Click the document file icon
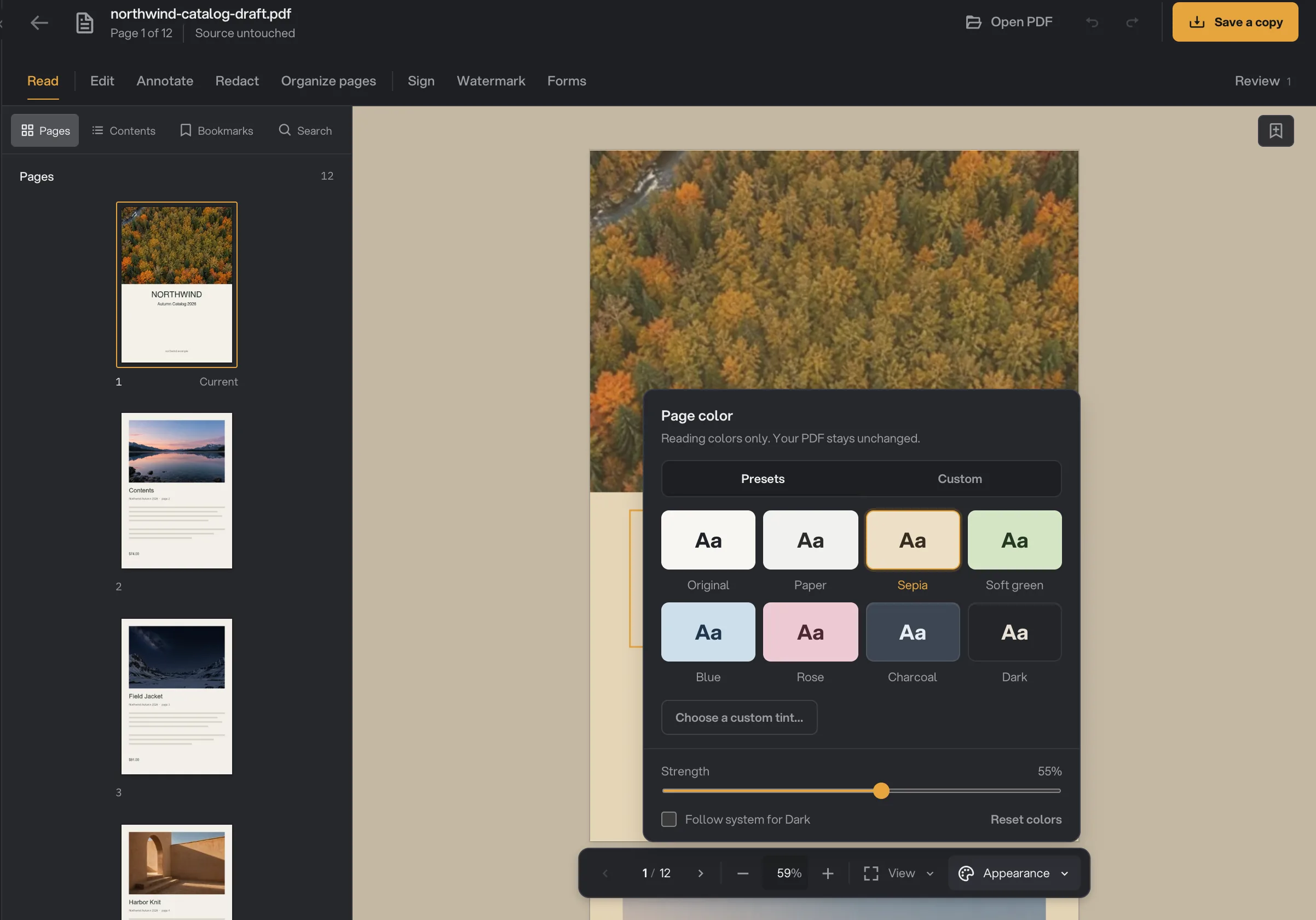The width and height of the screenshot is (1316, 920). point(85,23)
